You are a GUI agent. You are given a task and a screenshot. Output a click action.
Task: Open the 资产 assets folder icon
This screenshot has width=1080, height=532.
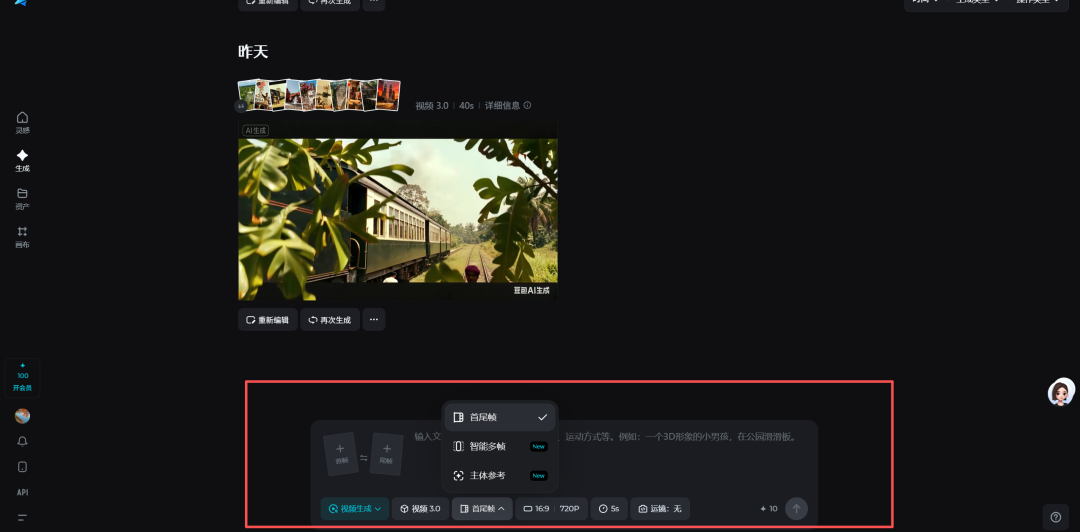point(23,198)
